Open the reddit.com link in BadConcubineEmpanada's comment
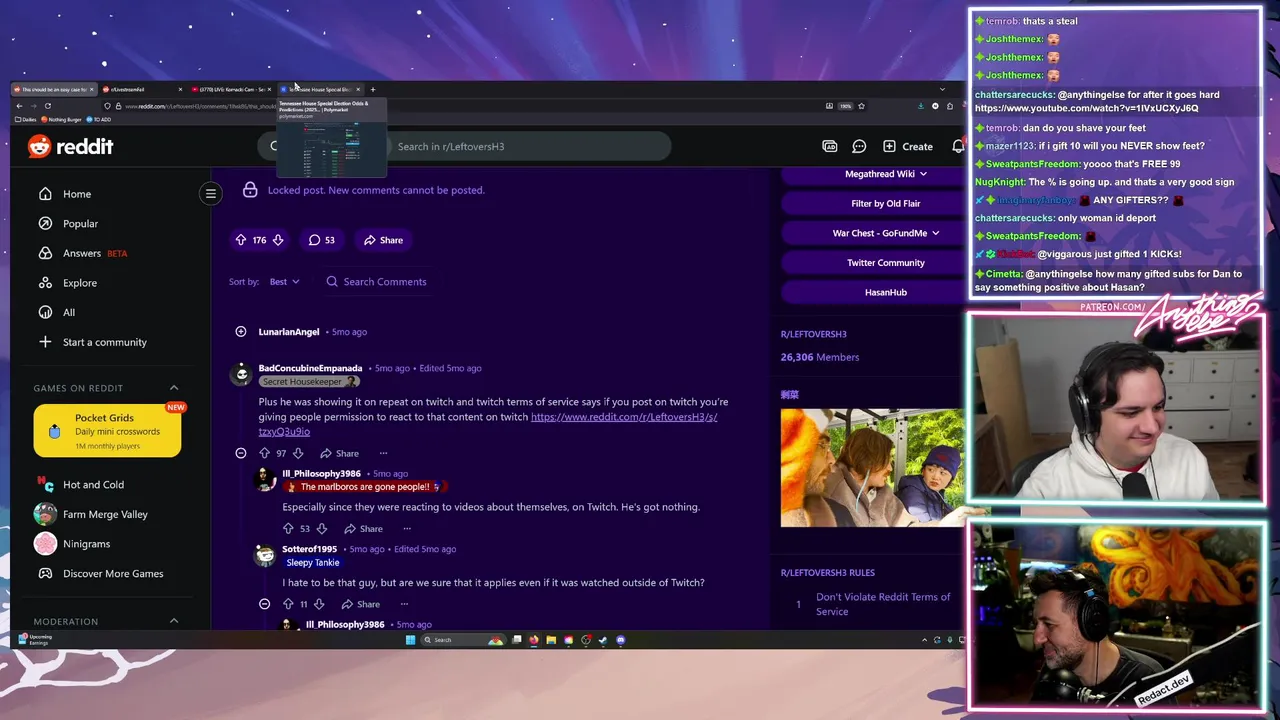Image resolution: width=1280 pixels, height=720 pixels. [623, 417]
